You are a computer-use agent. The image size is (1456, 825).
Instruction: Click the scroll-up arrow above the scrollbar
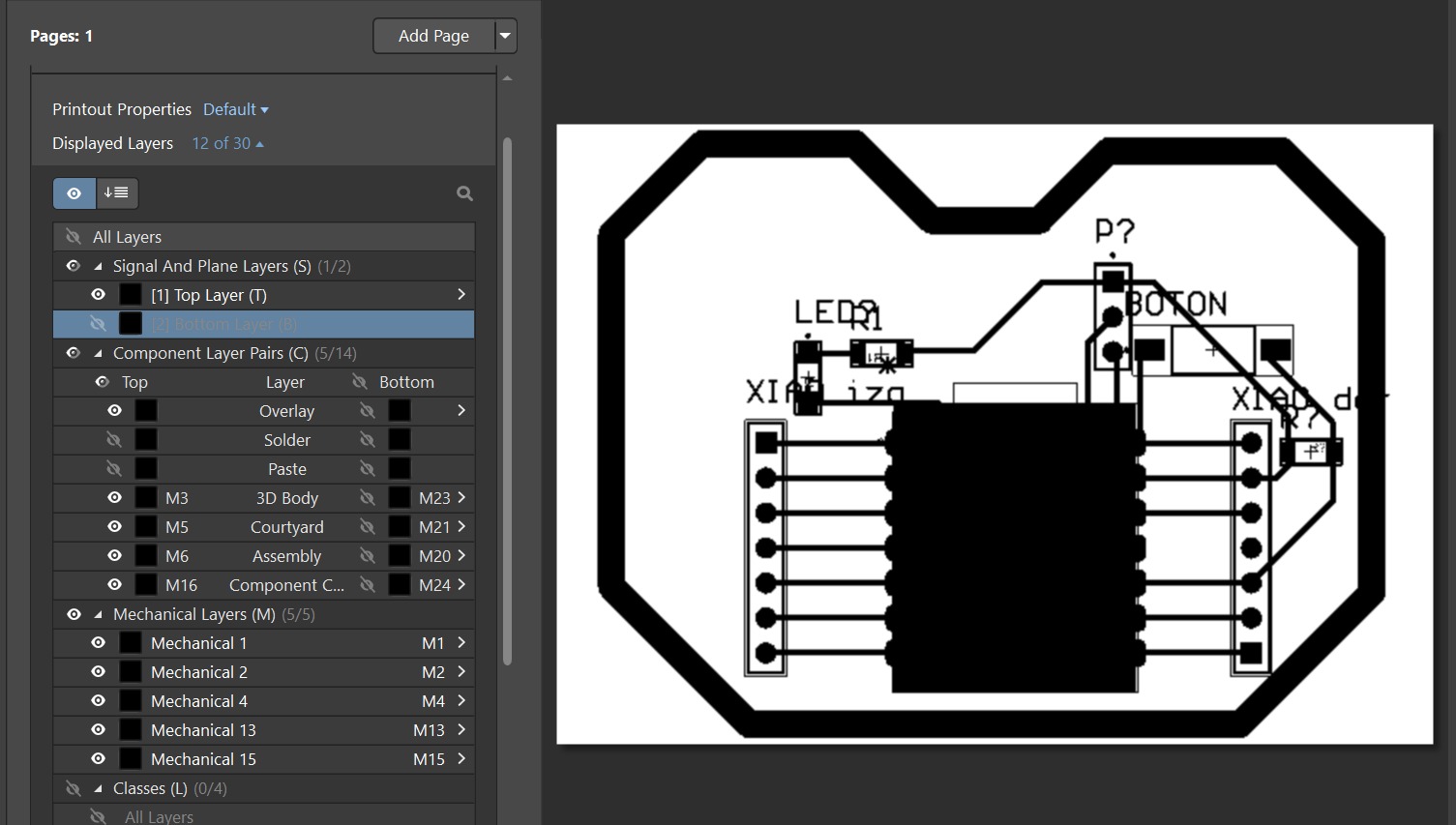point(507,78)
